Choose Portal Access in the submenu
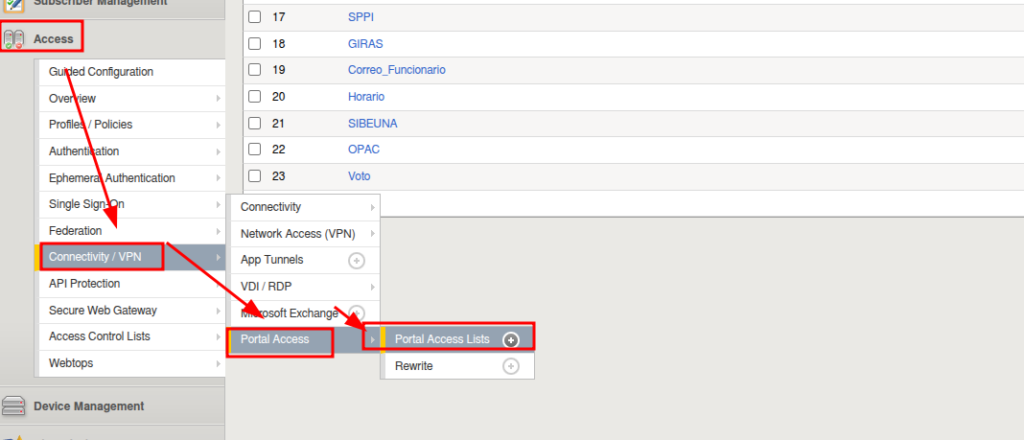Screen dimensions: 1024x440 click(x=275, y=339)
